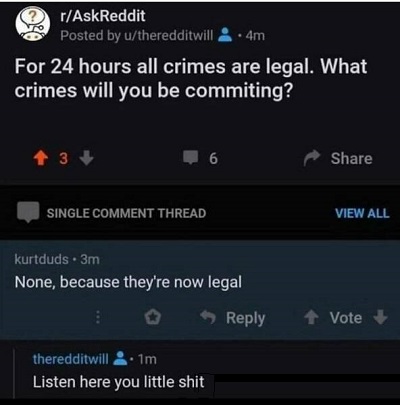
Task: Open the three-dot options on kurtduds' comment
Action: pyautogui.click(x=98, y=318)
